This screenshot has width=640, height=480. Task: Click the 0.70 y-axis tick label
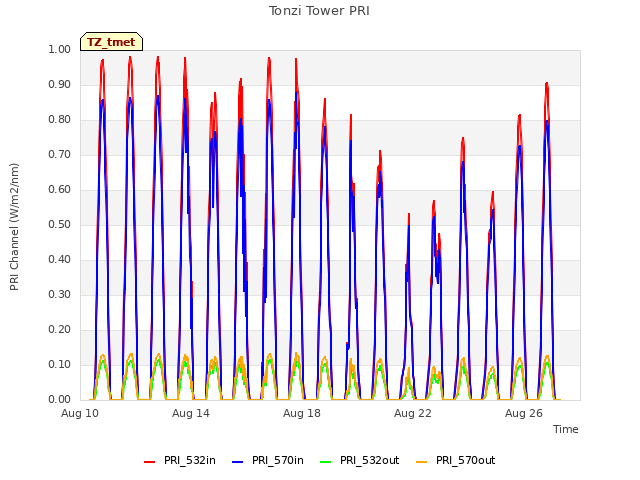point(60,155)
